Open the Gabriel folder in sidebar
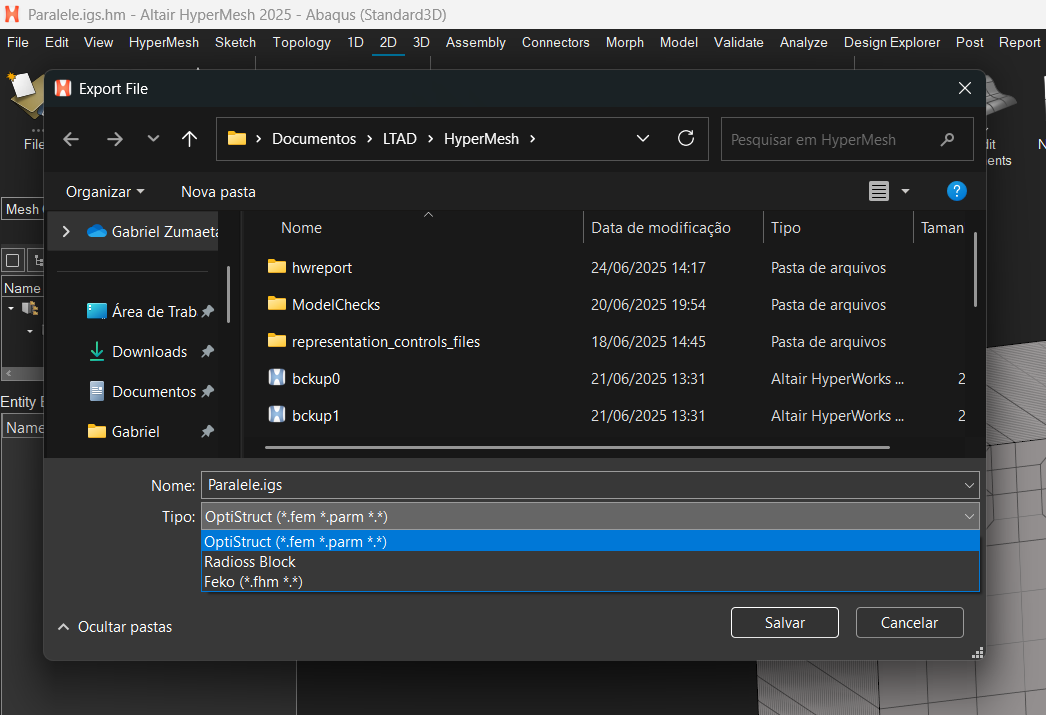 tap(123, 432)
